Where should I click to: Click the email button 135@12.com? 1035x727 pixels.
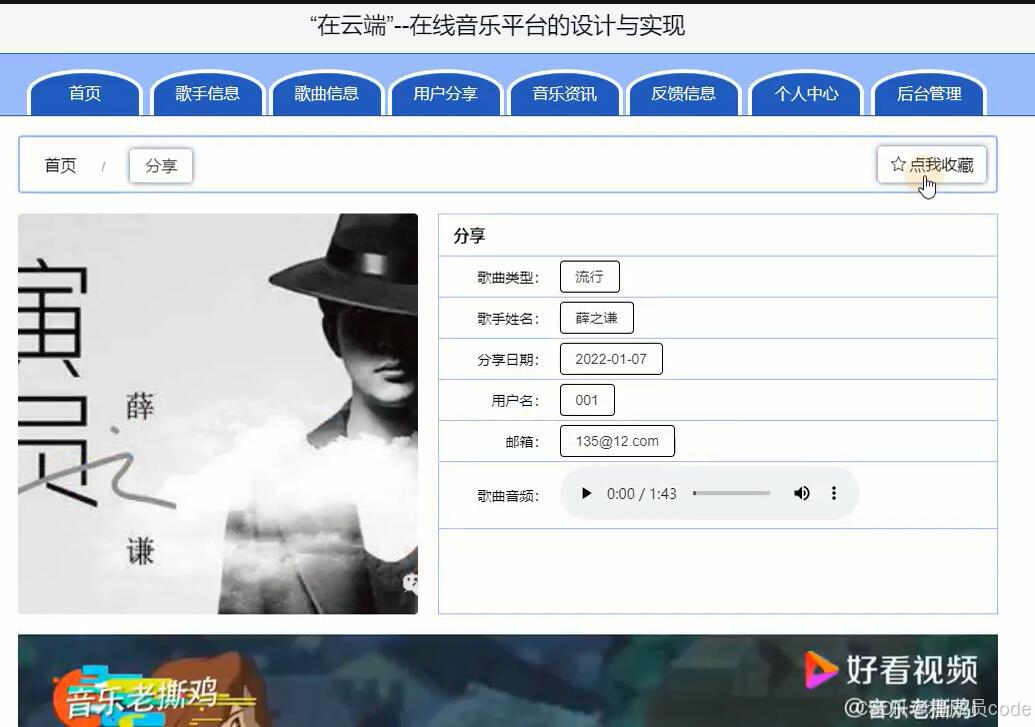coord(617,440)
